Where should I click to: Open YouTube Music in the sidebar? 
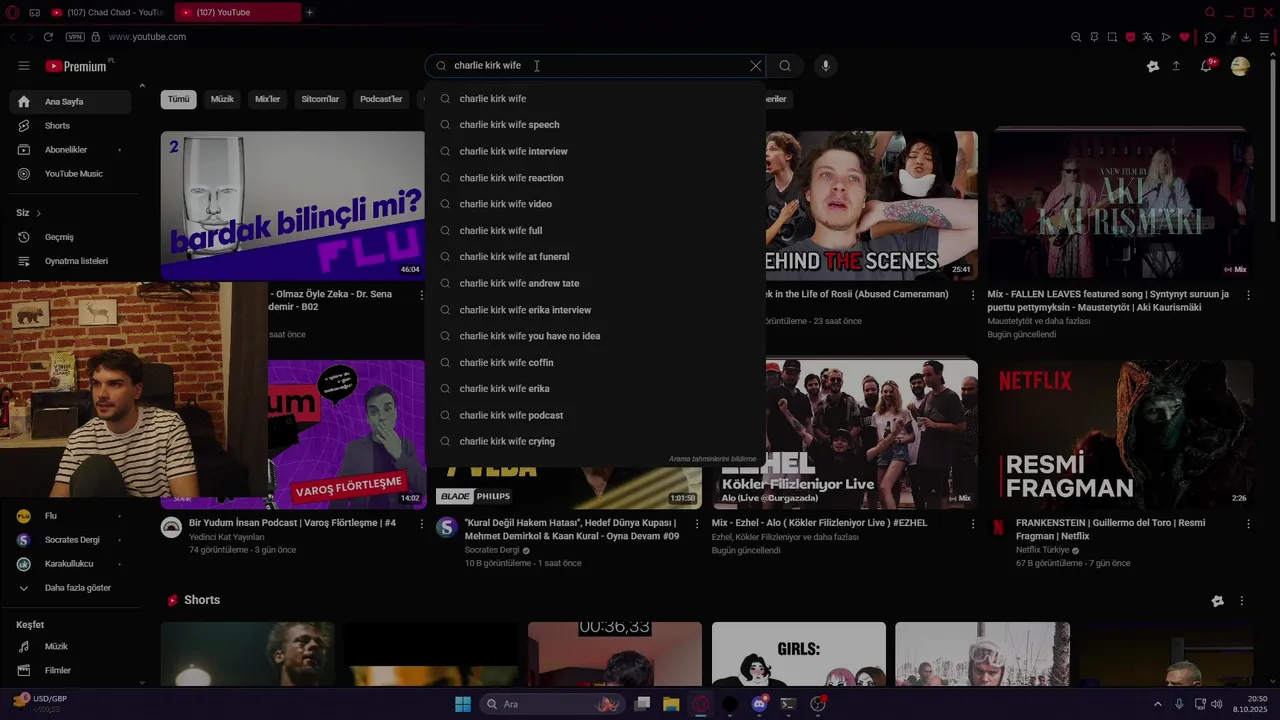[x=70, y=174]
